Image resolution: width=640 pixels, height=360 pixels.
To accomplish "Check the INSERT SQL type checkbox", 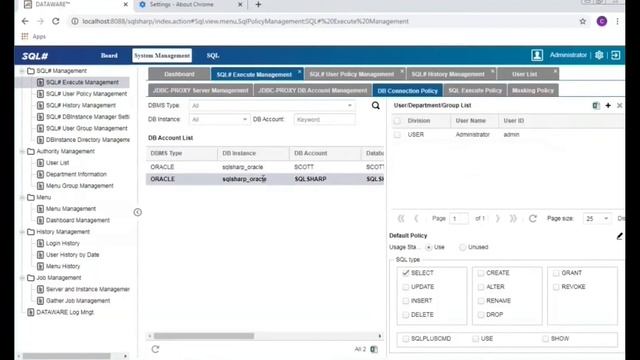I will point(405,301).
